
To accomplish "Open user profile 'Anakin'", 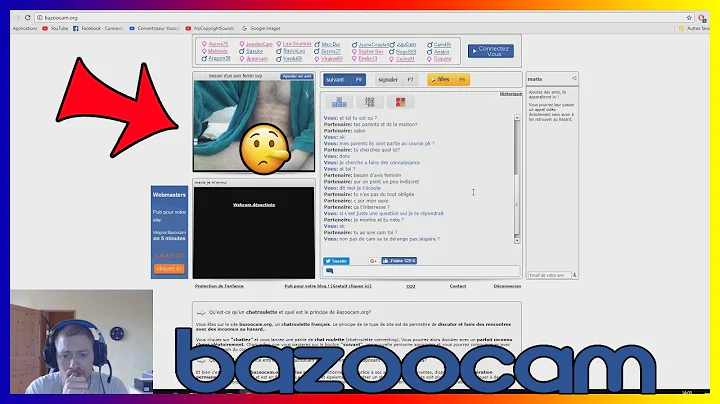I will (x=441, y=52).
